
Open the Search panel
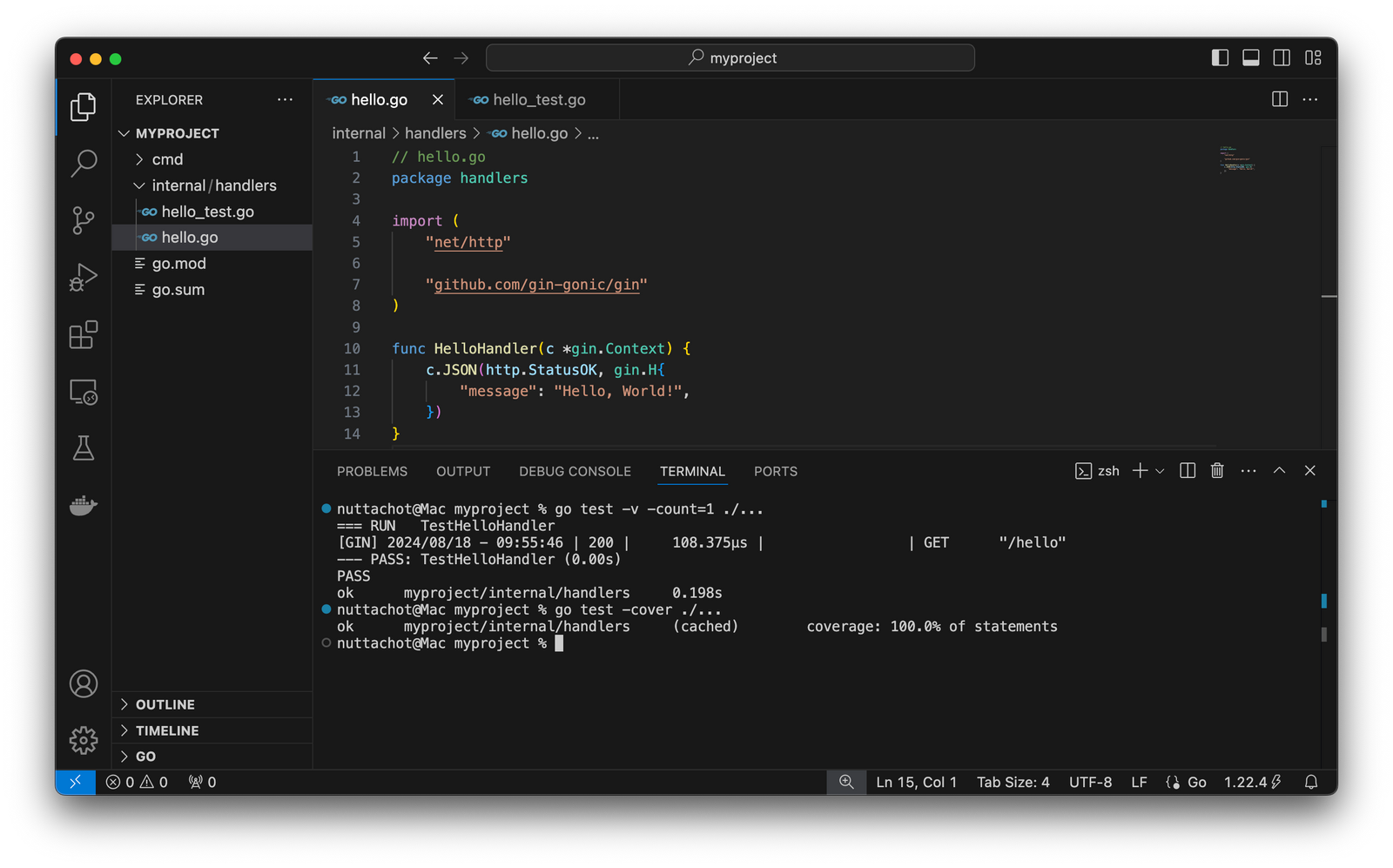(x=83, y=164)
